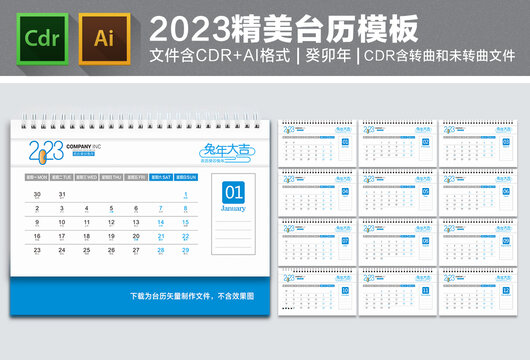Click the FRI weekday header
Screen dimensions: 530x360
coord(136,177)
